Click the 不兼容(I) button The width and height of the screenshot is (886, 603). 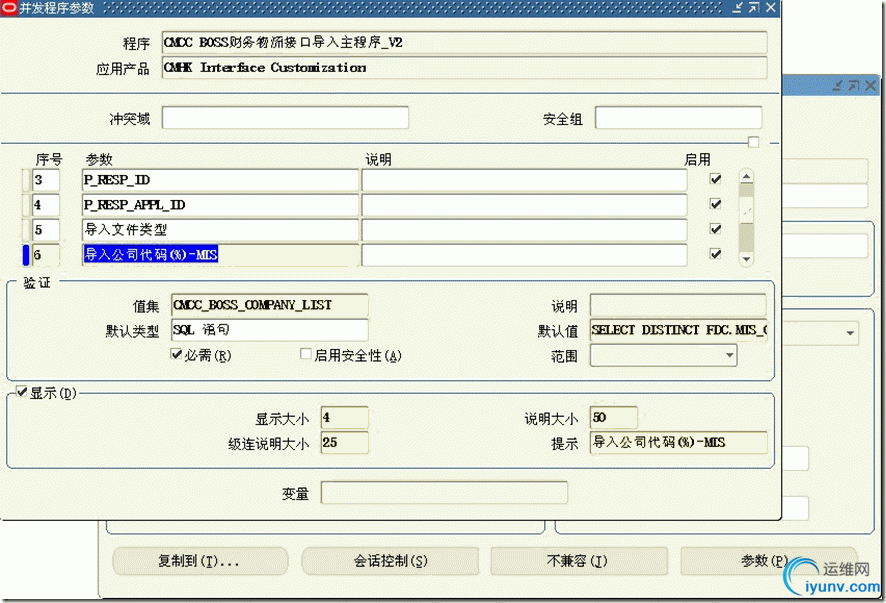[x=579, y=561]
